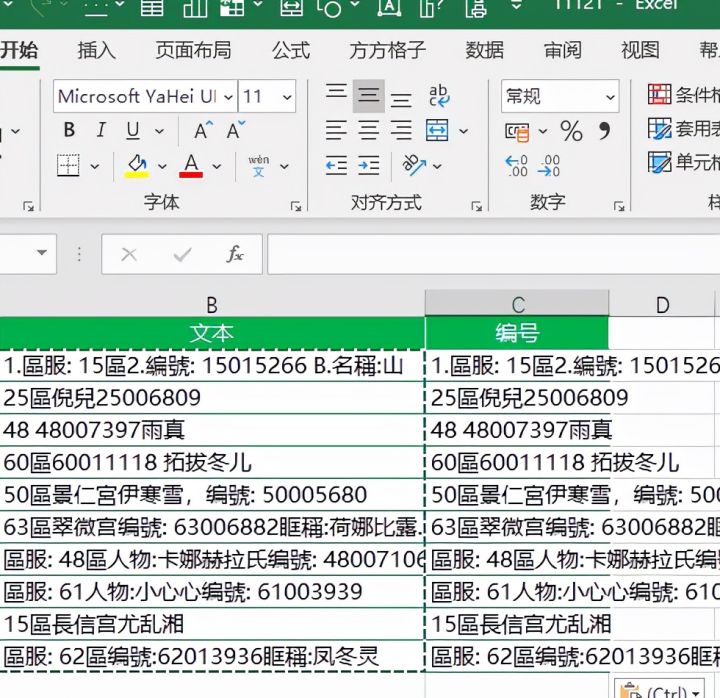Open the 开始 ribbon tab

[18, 51]
